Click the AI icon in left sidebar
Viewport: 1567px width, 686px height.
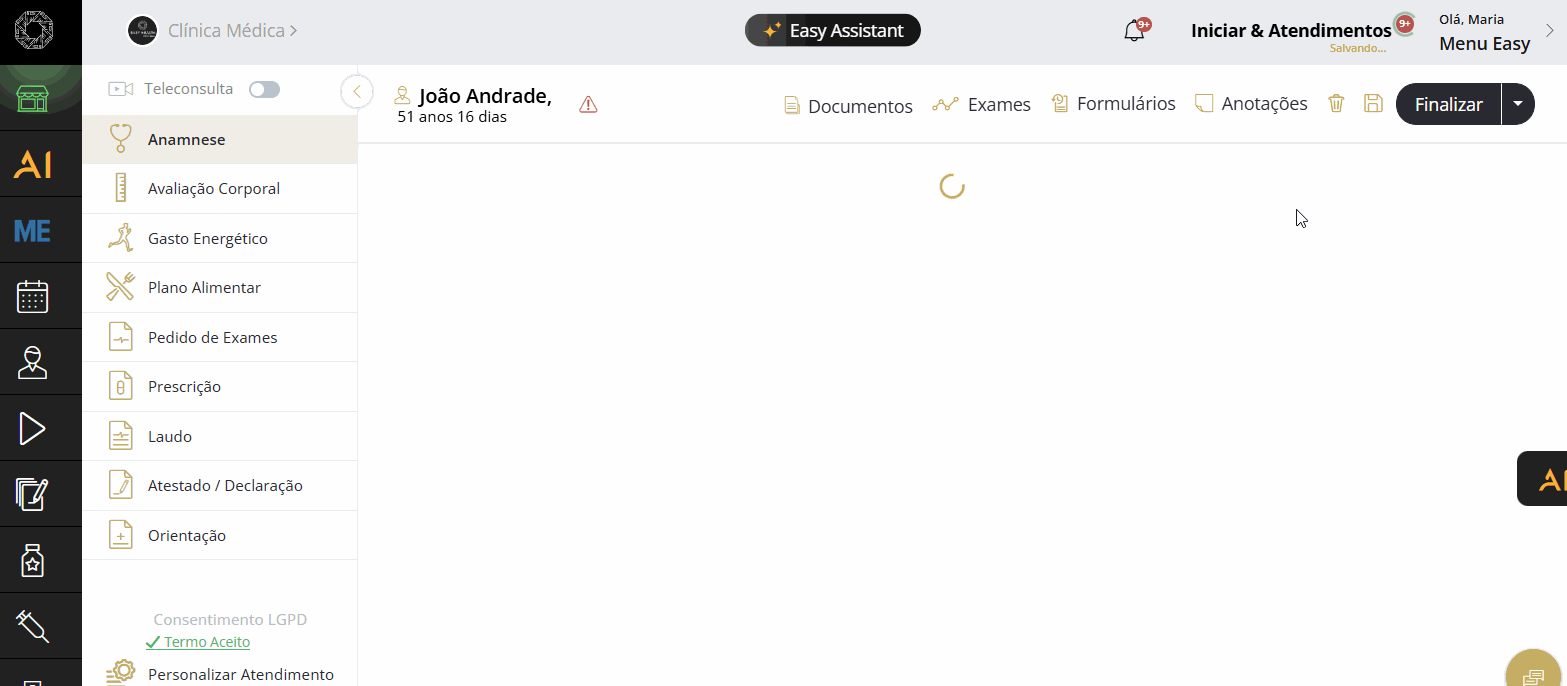[x=33, y=165]
